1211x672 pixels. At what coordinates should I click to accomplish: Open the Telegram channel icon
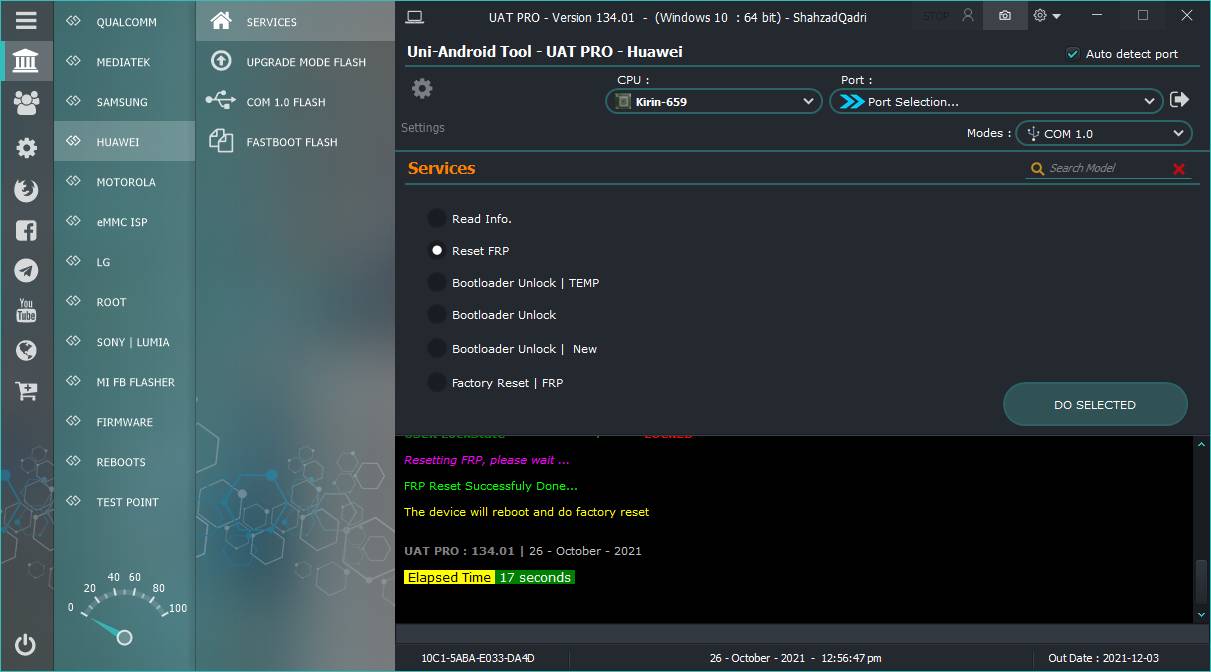click(26, 270)
